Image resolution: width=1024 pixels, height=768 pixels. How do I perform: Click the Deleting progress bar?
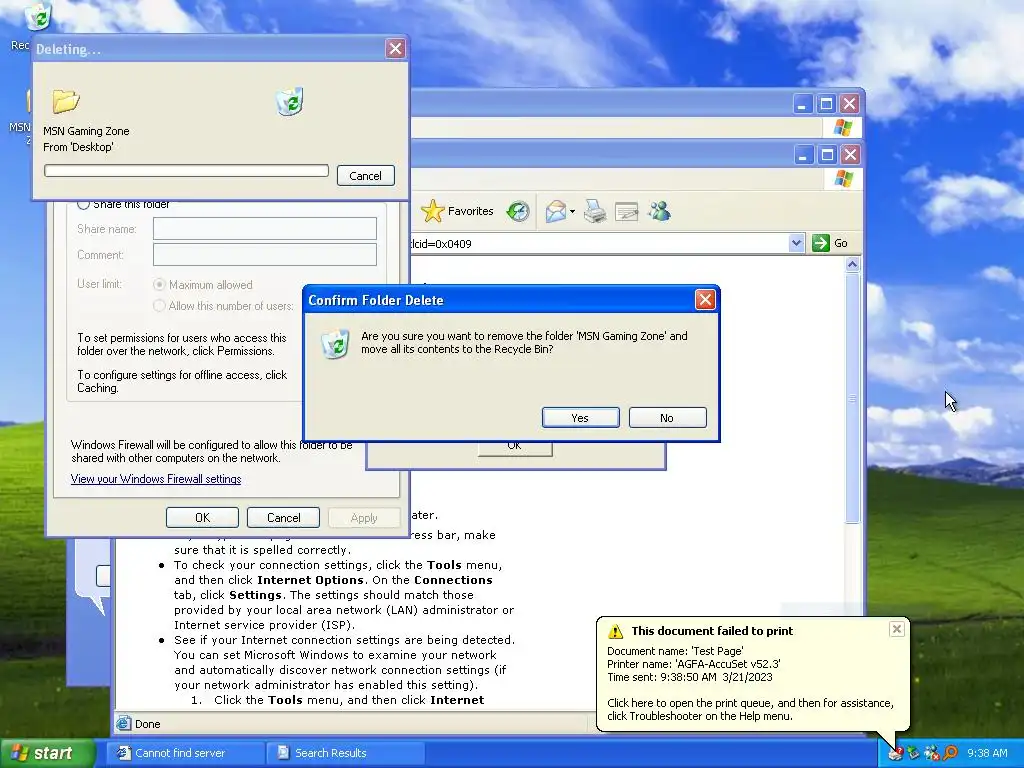(186, 170)
